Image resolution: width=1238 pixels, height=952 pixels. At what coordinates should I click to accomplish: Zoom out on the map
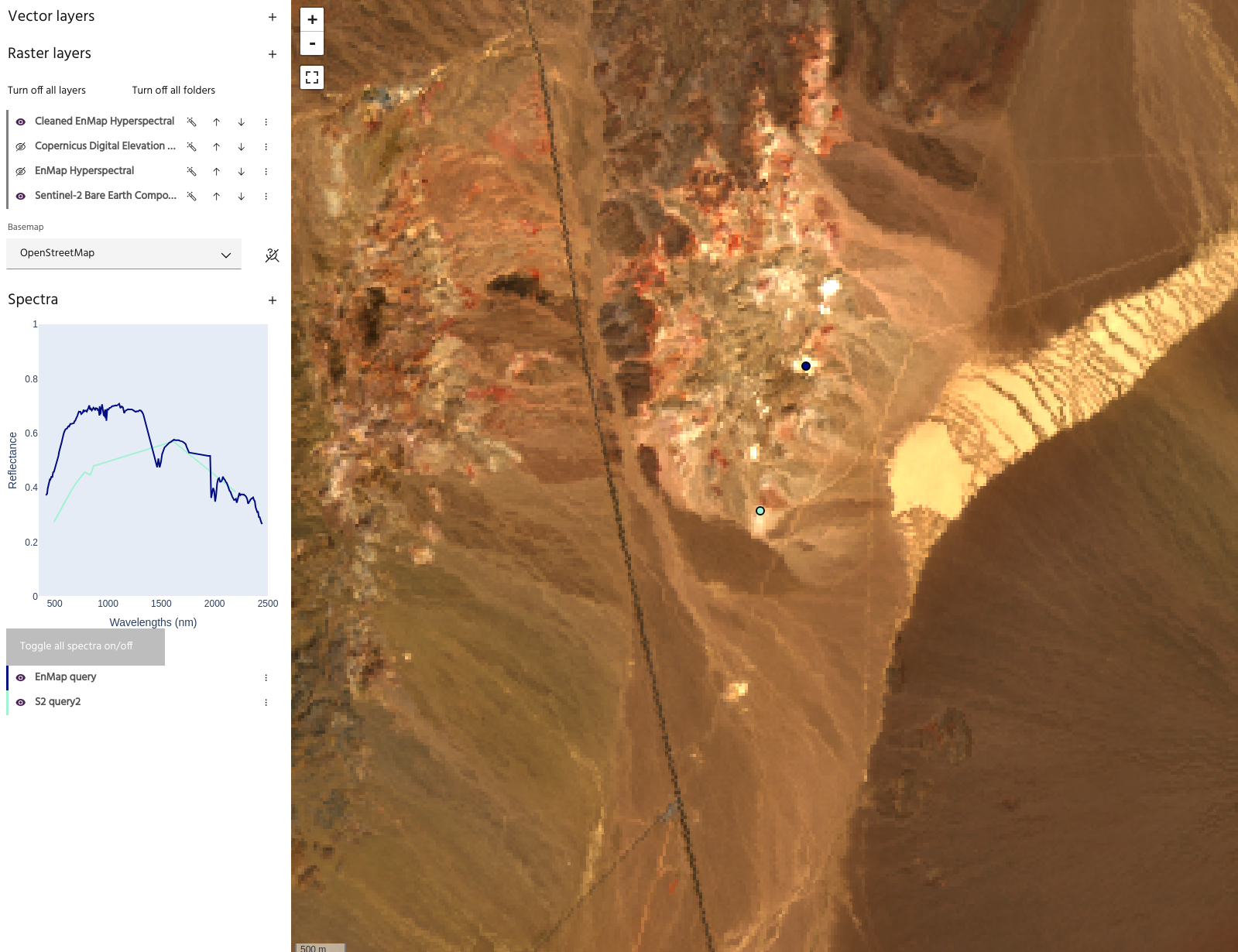312,43
